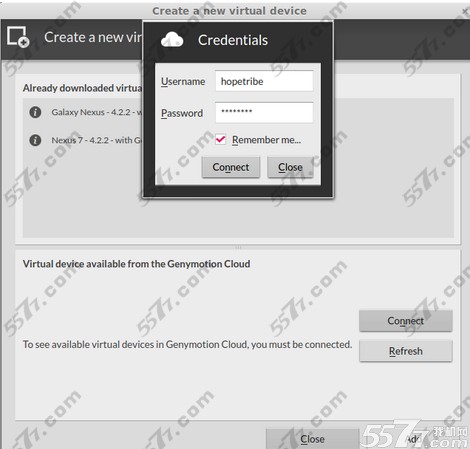Grab the splitter handle between the two panels
The image size is (470, 449).
pyautogui.click(x=238, y=247)
